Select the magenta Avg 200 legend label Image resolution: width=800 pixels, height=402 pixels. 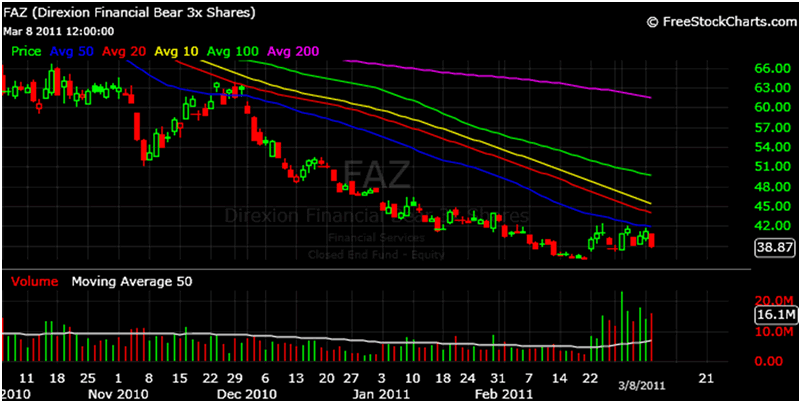(x=293, y=52)
